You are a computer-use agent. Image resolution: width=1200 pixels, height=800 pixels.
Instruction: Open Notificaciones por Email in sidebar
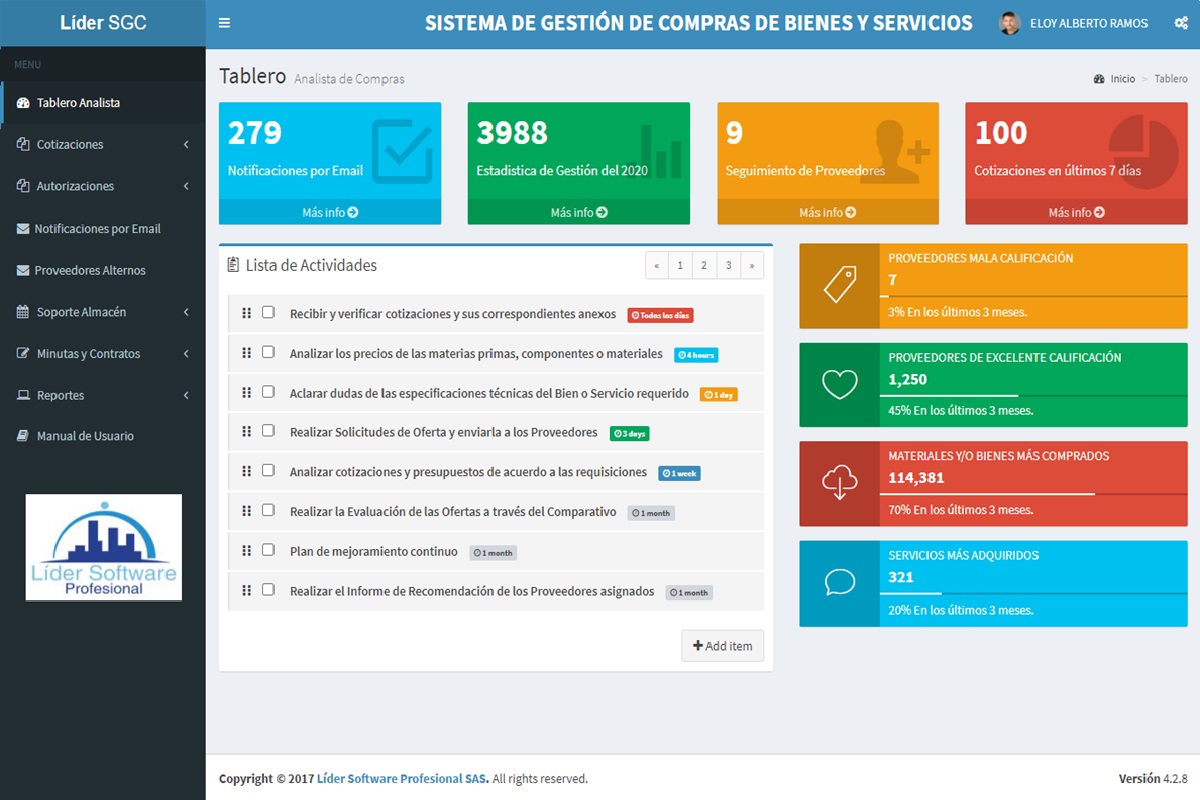(x=97, y=229)
